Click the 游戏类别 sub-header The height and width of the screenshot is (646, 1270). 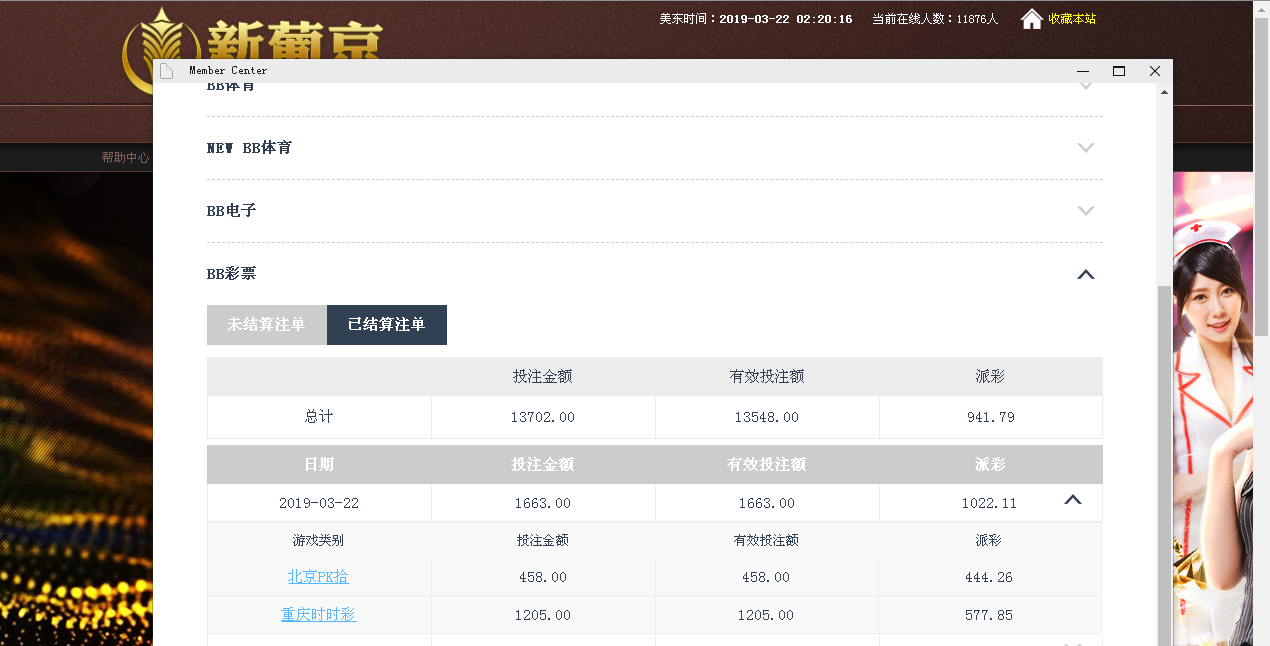click(x=318, y=540)
